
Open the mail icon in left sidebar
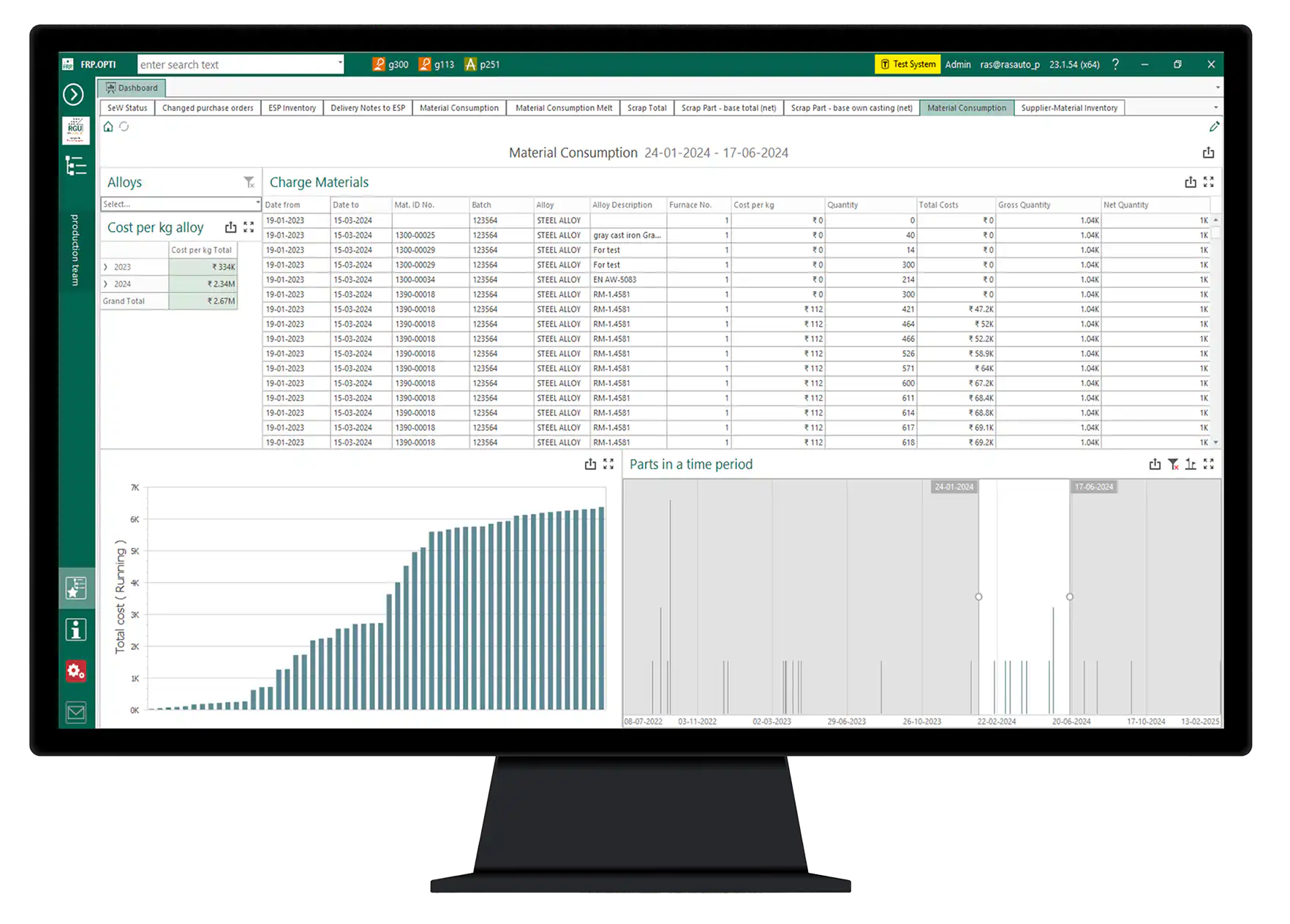tap(75, 712)
